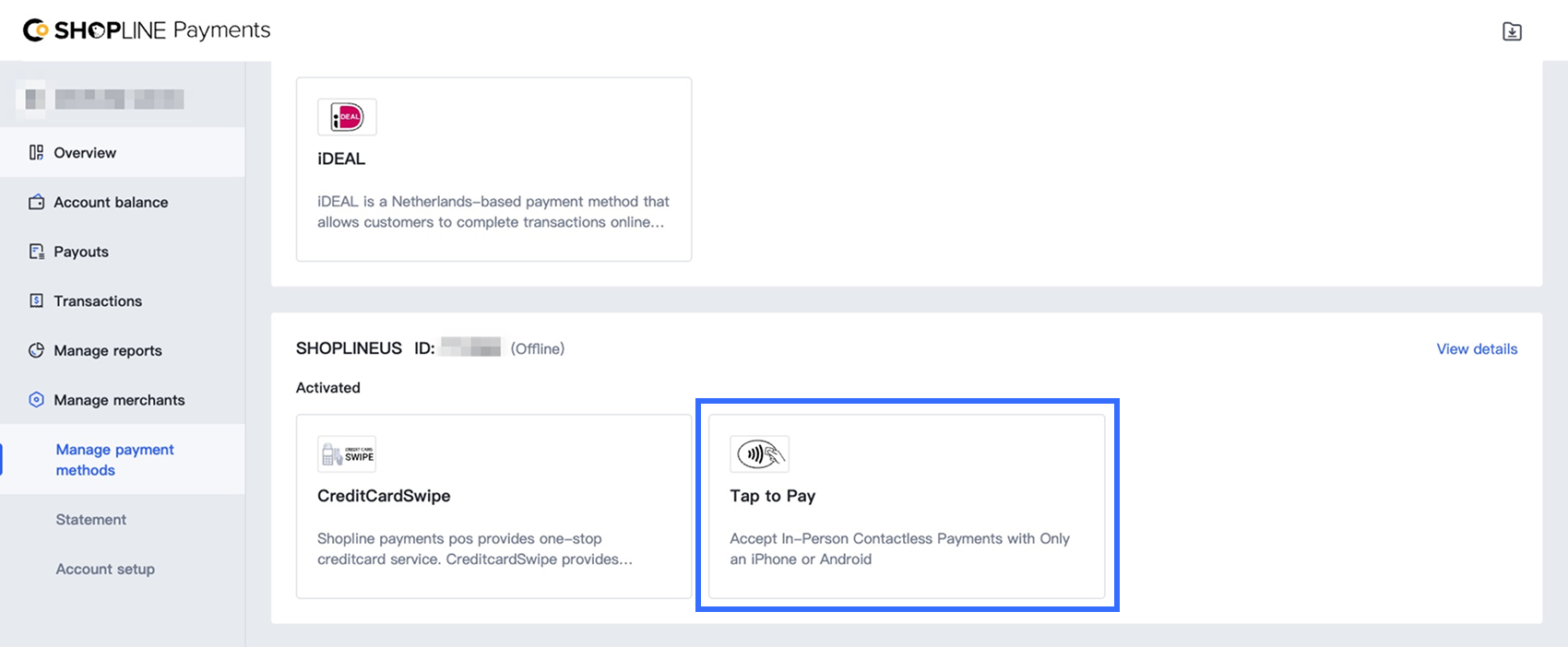Screen dimensions: 1568x647
Task: Click the download icon in top-right corner
Action: coord(1512,31)
